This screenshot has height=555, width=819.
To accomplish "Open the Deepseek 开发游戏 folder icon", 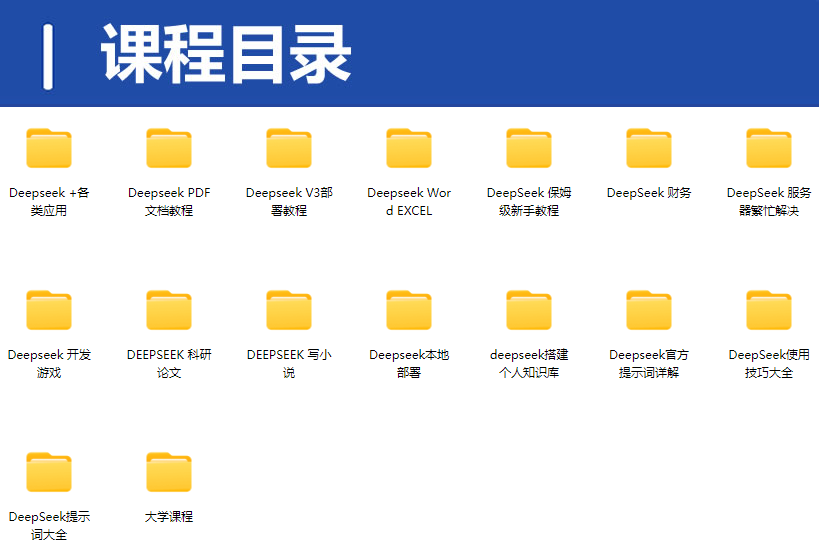I will point(49,310).
